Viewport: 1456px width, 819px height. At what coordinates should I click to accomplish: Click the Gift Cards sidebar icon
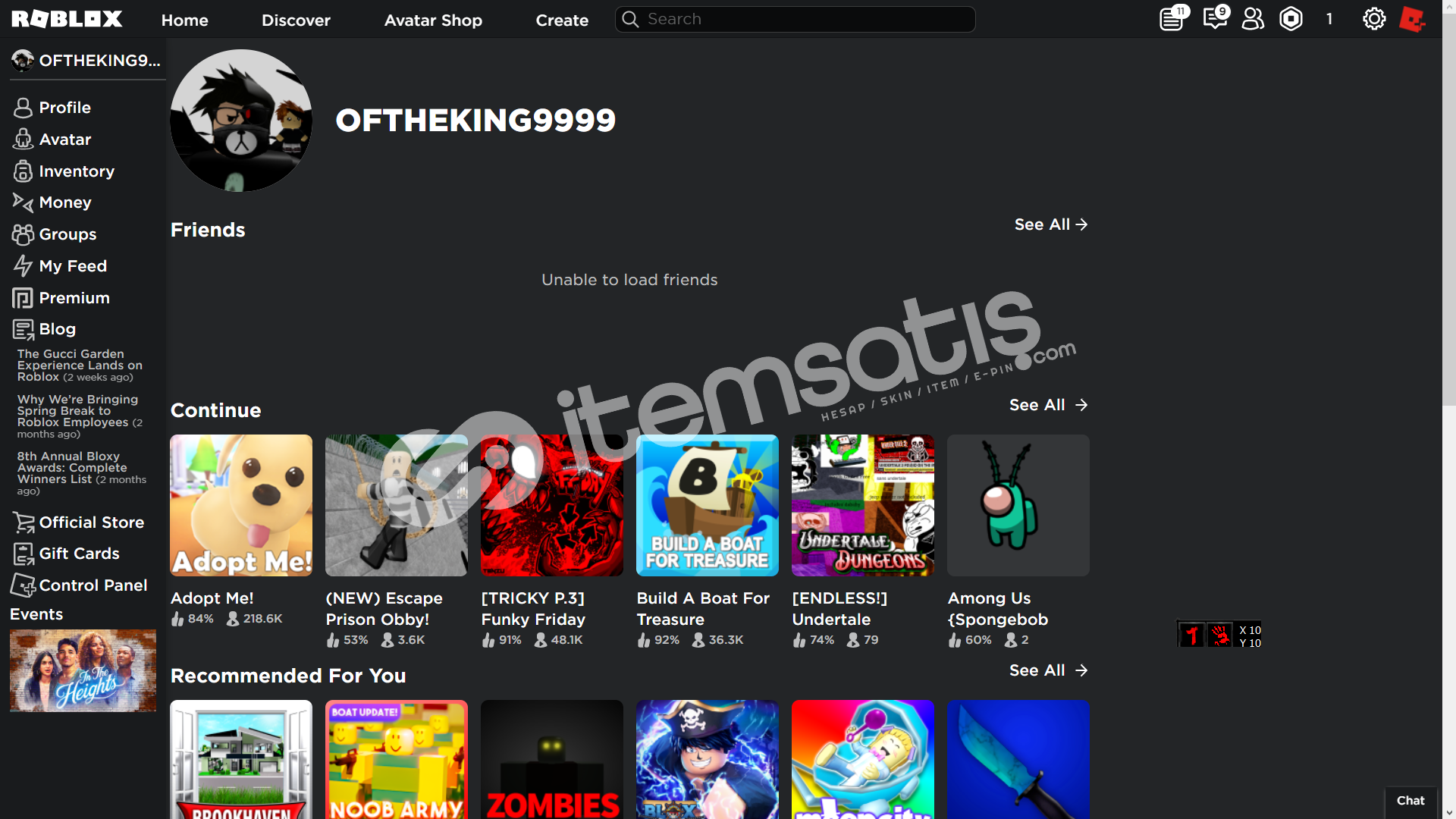pyautogui.click(x=23, y=554)
